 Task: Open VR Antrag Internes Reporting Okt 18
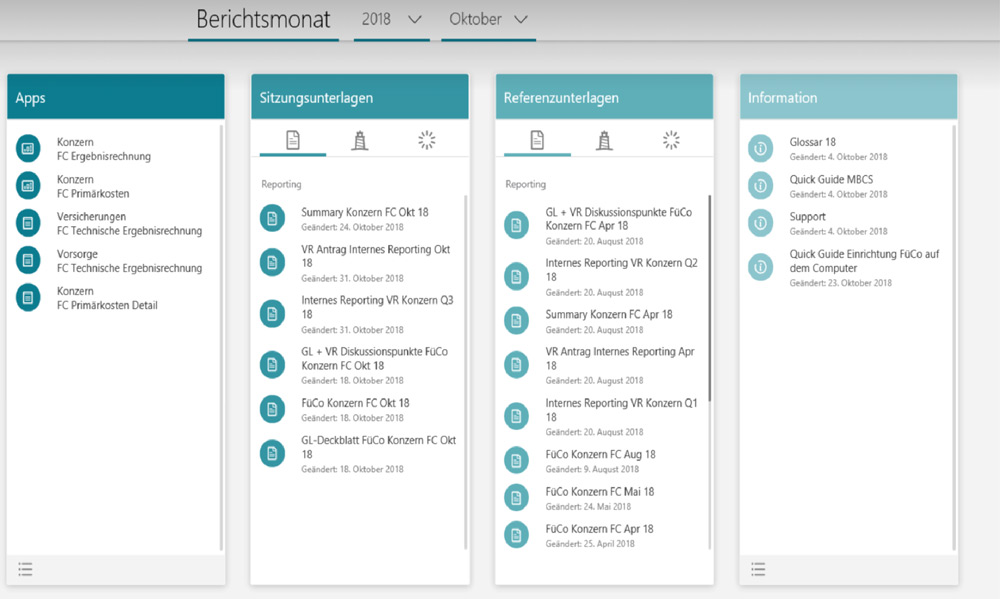click(x=375, y=256)
